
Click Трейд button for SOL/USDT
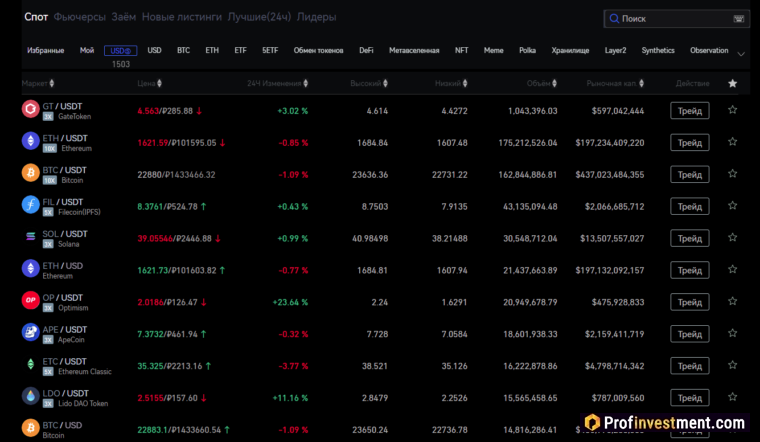click(690, 238)
